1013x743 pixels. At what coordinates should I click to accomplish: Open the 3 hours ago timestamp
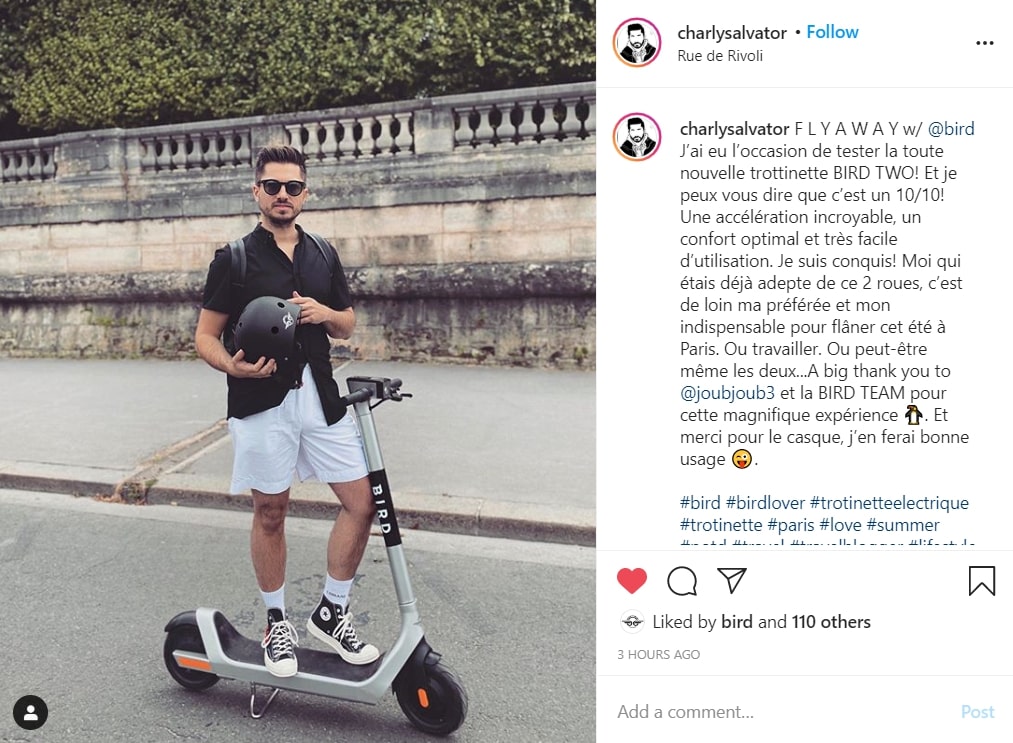click(658, 654)
